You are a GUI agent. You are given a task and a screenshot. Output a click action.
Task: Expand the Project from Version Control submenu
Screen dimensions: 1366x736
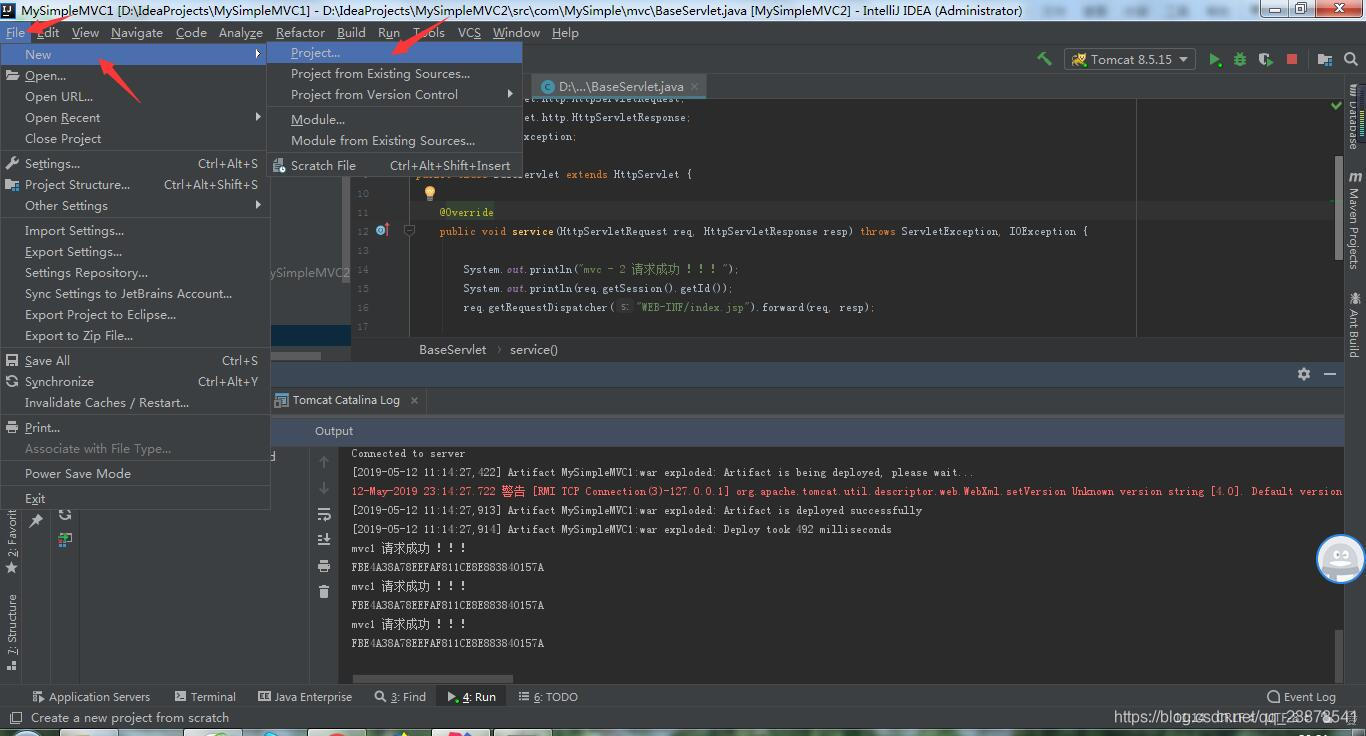pos(395,95)
